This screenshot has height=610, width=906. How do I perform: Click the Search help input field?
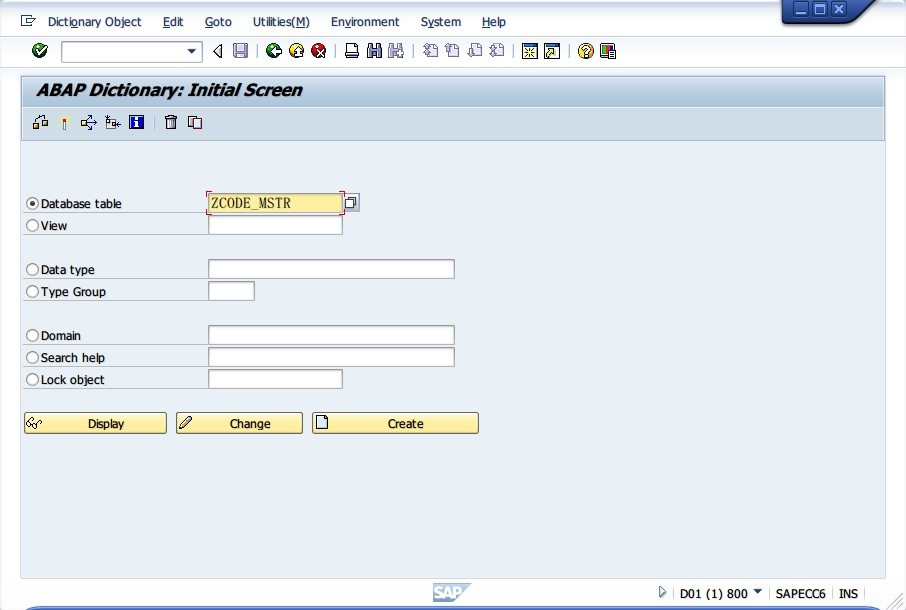point(331,356)
